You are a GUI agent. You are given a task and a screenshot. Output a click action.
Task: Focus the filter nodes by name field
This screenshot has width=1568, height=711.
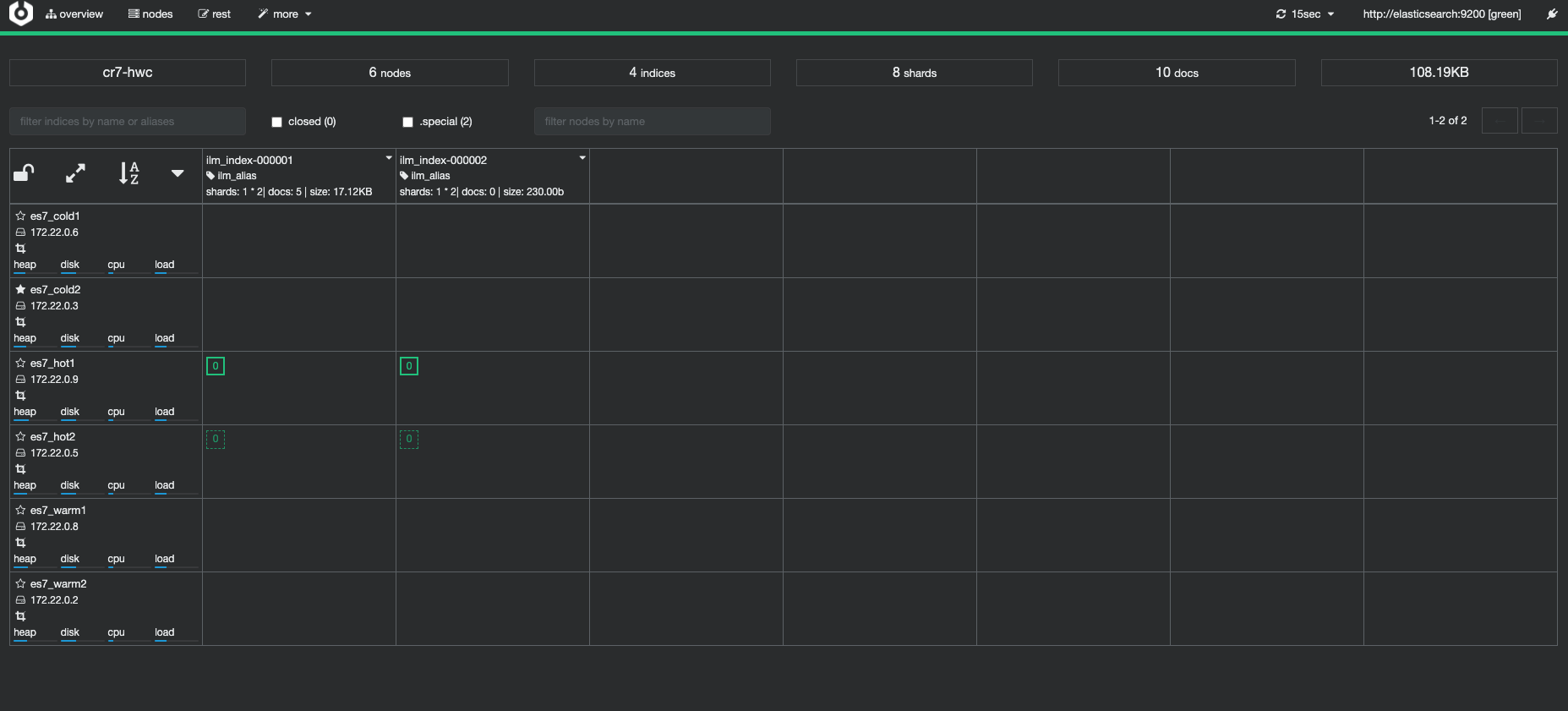tap(652, 122)
